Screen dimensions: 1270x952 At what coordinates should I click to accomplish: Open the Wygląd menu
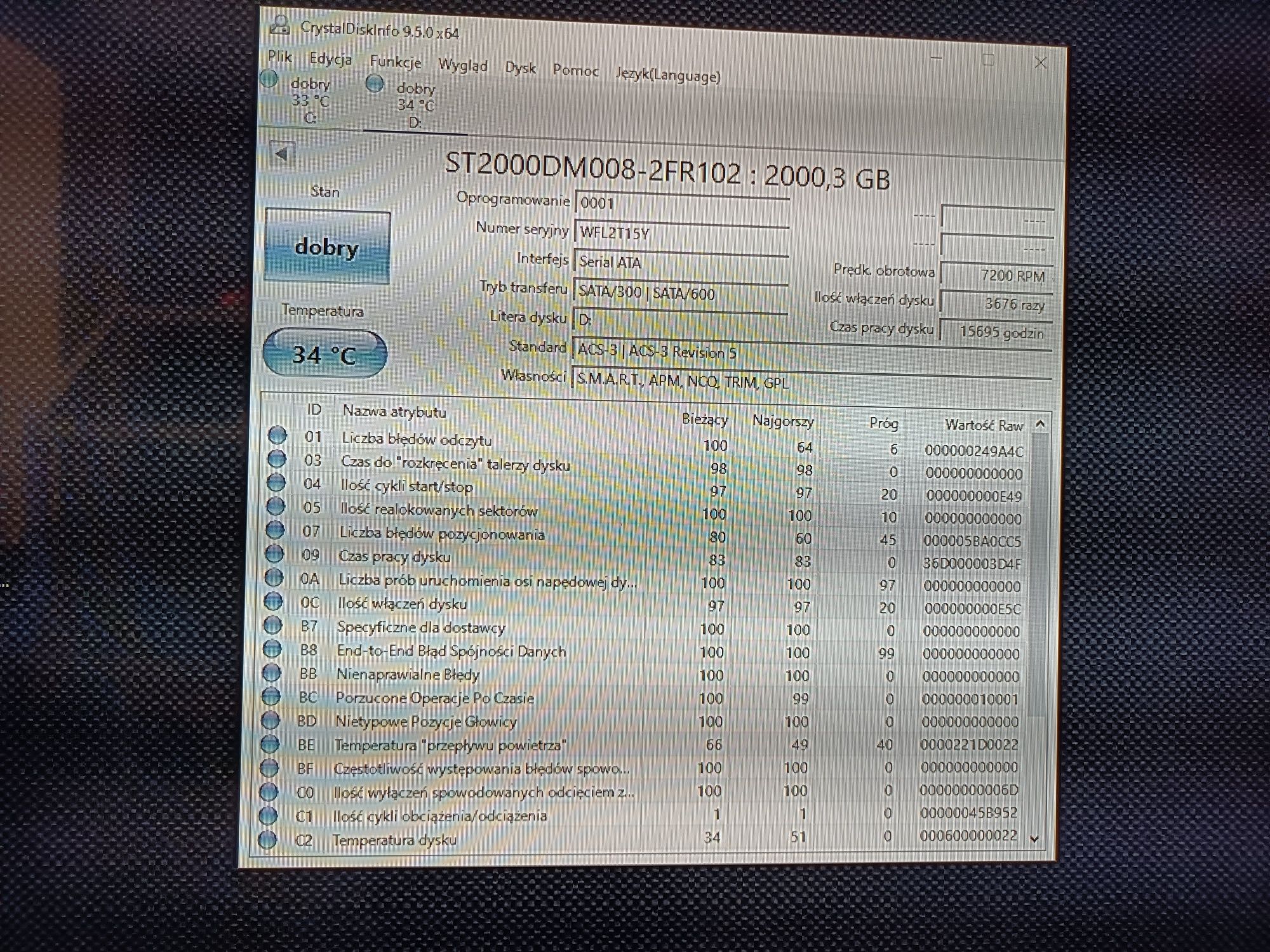[x=463, y=65]
